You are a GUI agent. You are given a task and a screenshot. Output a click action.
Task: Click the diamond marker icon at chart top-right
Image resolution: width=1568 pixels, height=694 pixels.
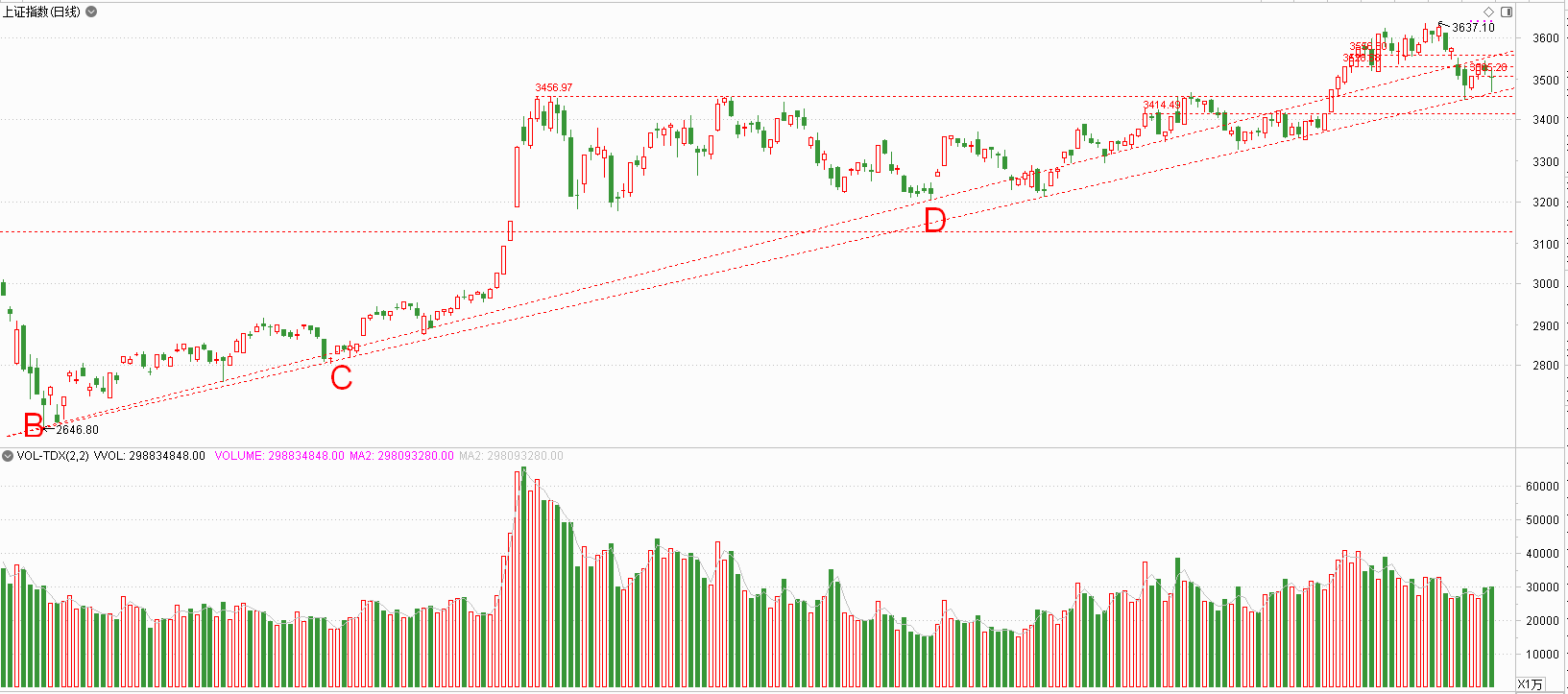[1489, 12]
